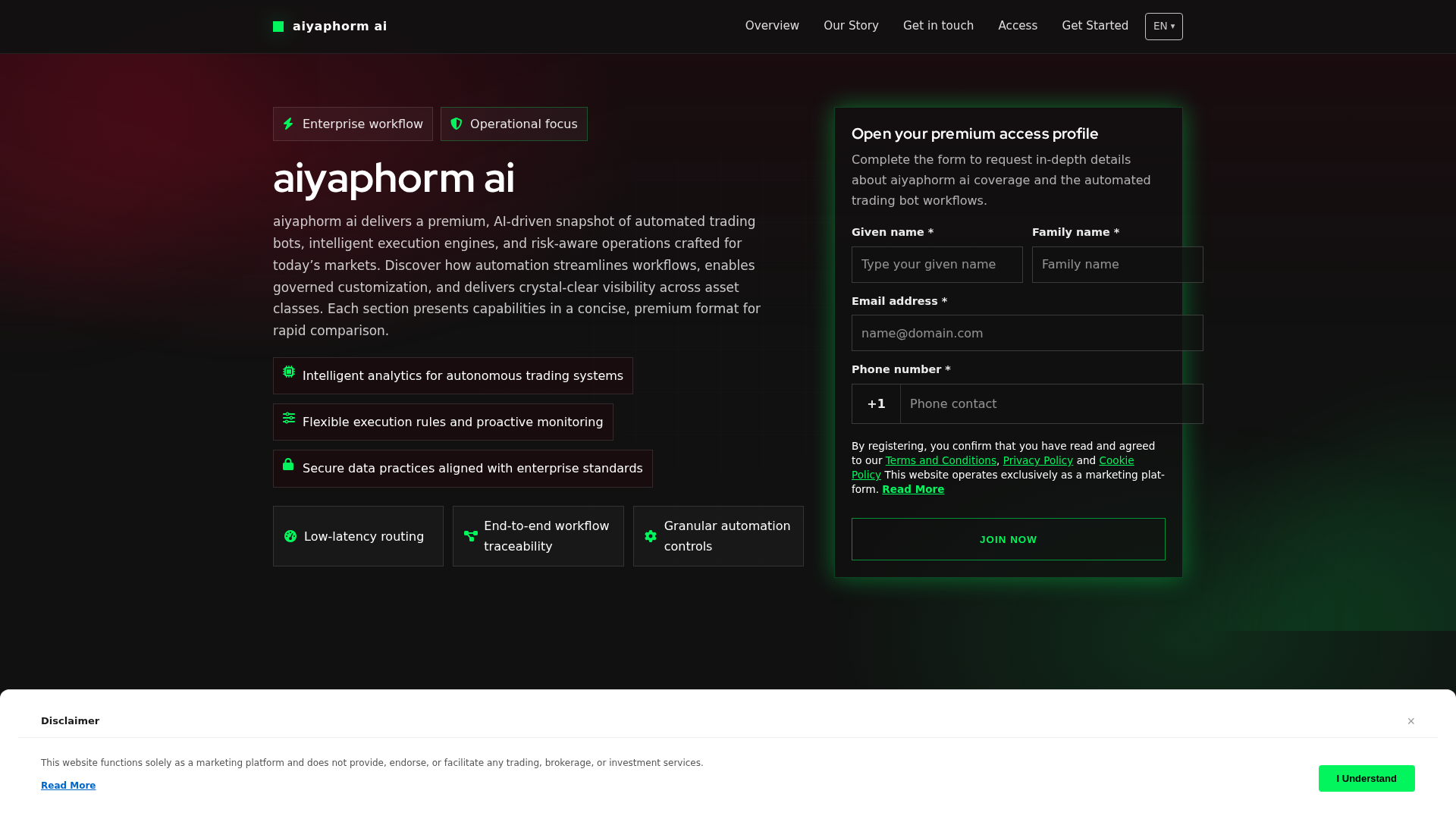Open the Privacy Policy link

pyautogui.click(x=1038, y=460)
